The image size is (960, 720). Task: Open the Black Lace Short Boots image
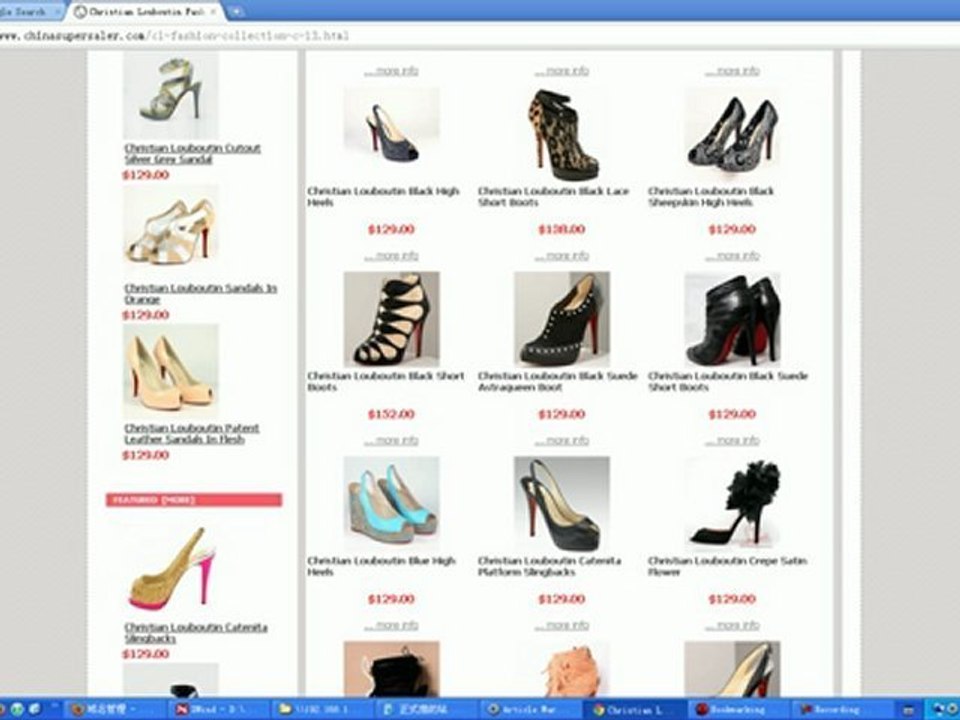pos(561,133)
